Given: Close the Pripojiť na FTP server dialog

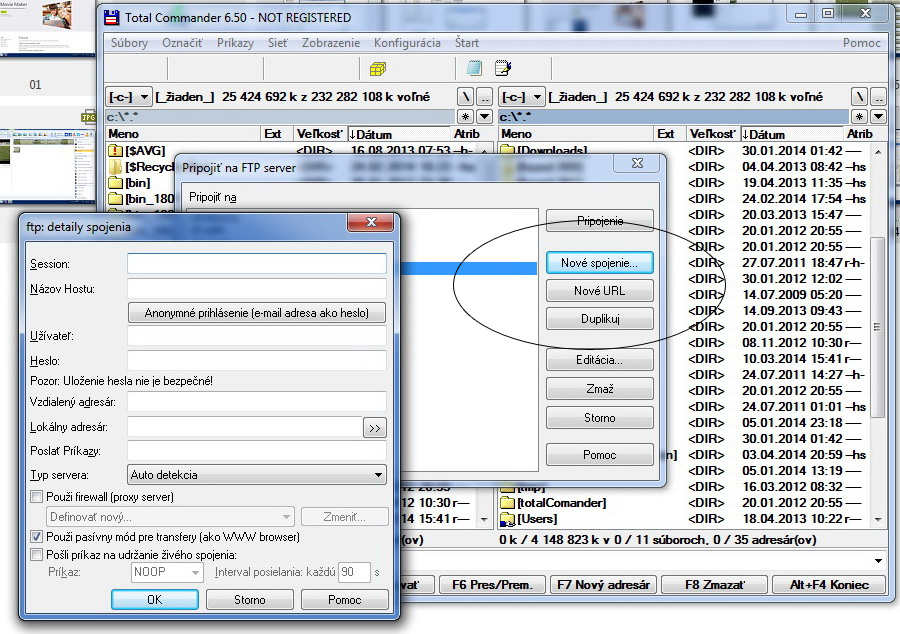Looking at the screenshot, I should tap(637, 163).
